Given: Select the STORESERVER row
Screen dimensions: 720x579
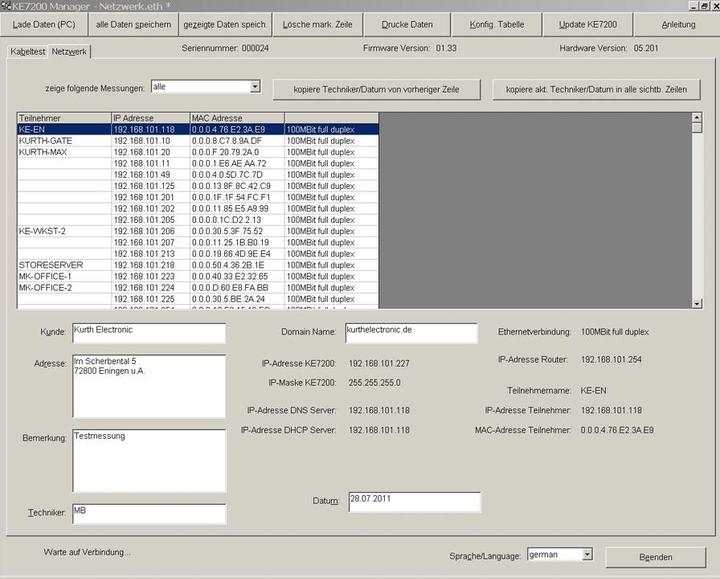Looking at the screenshot, I should (198, 265).
